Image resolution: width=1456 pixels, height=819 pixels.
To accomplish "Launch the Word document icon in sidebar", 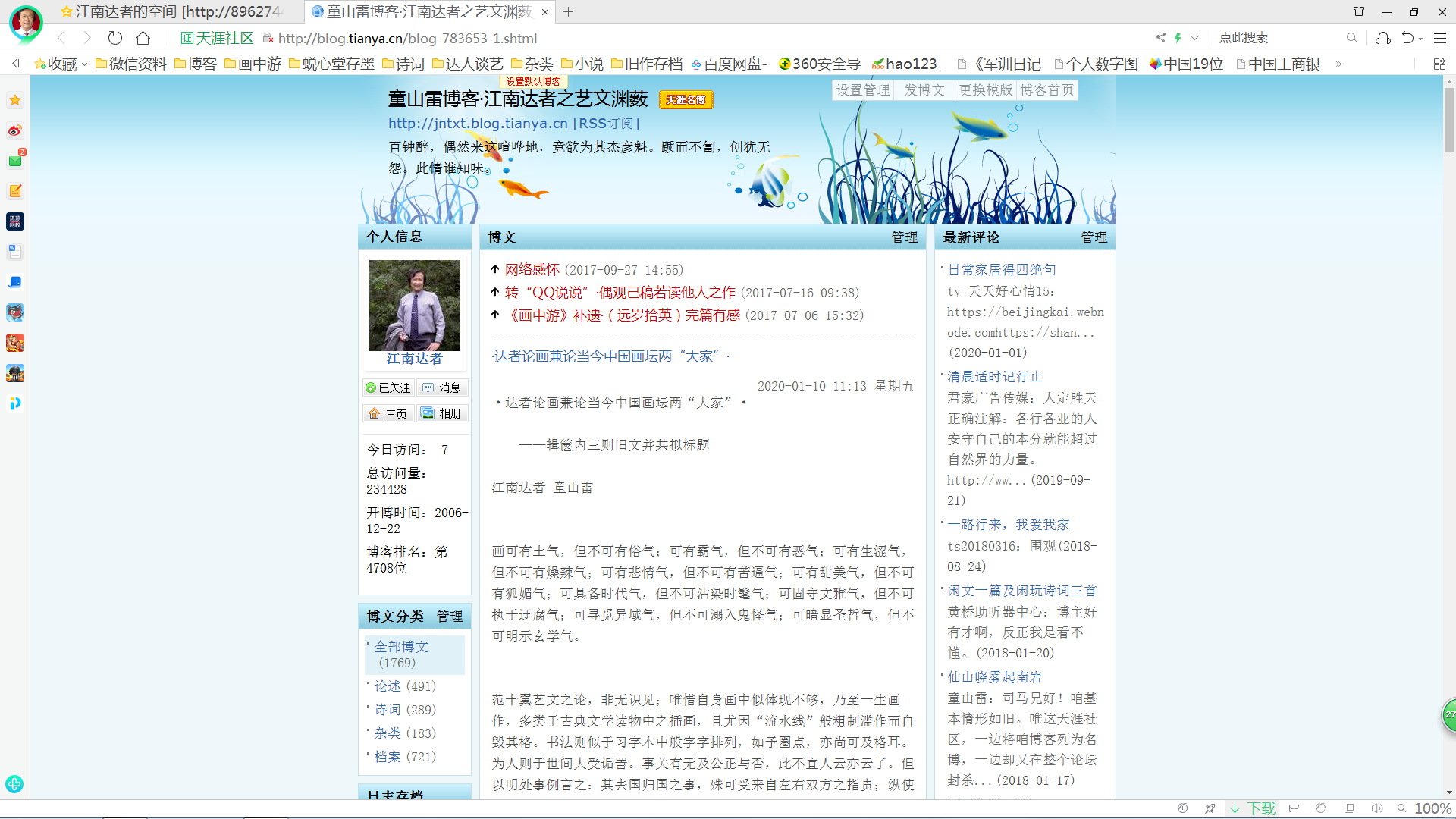I will pyautogui.click(x=15, y=252).
